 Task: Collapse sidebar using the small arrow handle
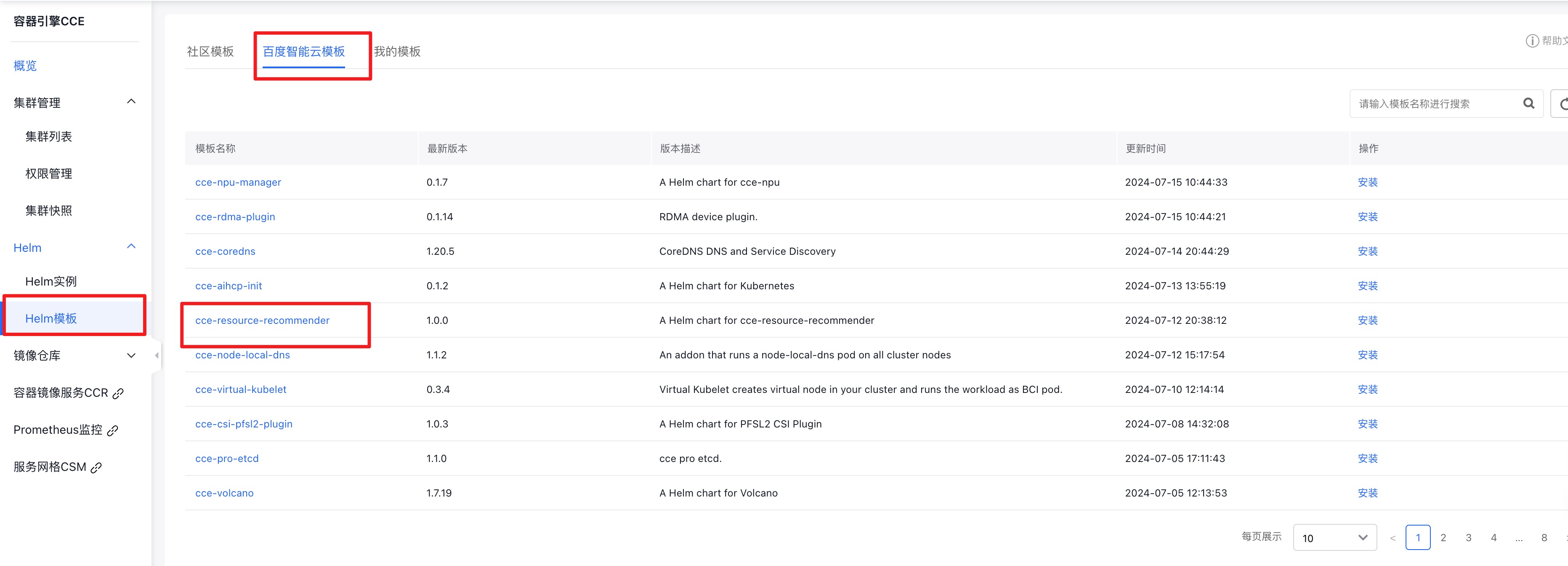pyautogui.click(x=157, y=355)
